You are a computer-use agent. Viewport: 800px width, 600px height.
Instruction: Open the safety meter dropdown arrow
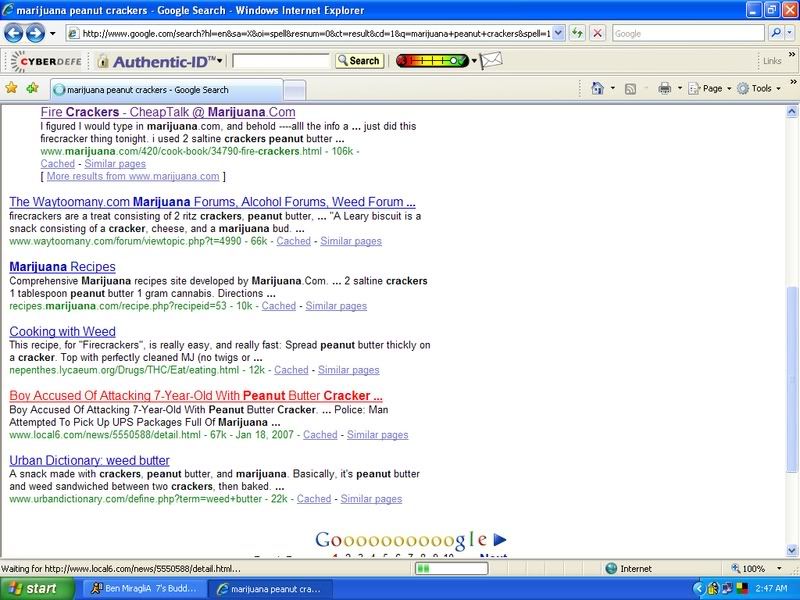pyautogui.click(x=474, y=61)
